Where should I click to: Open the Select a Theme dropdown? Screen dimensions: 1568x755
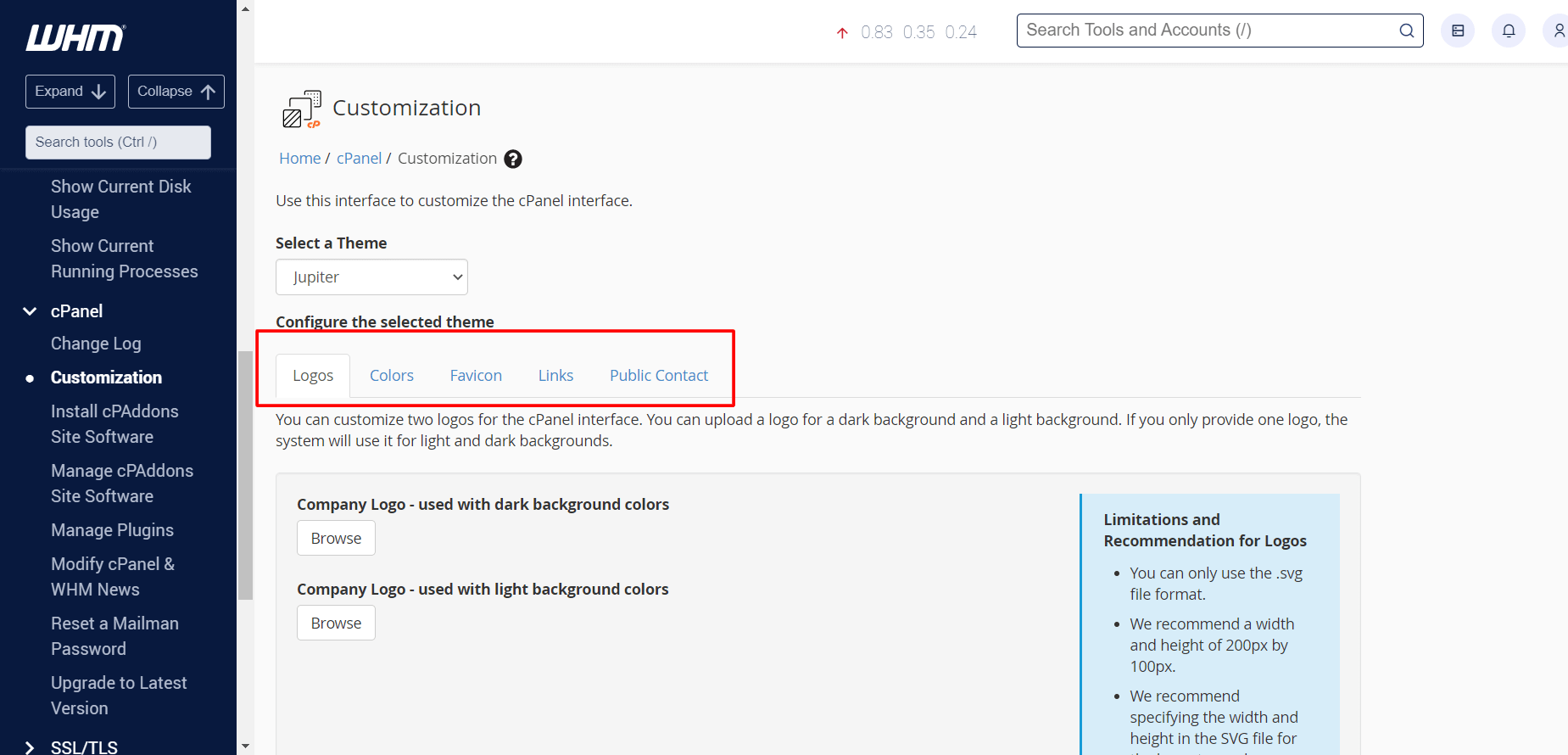371,277
